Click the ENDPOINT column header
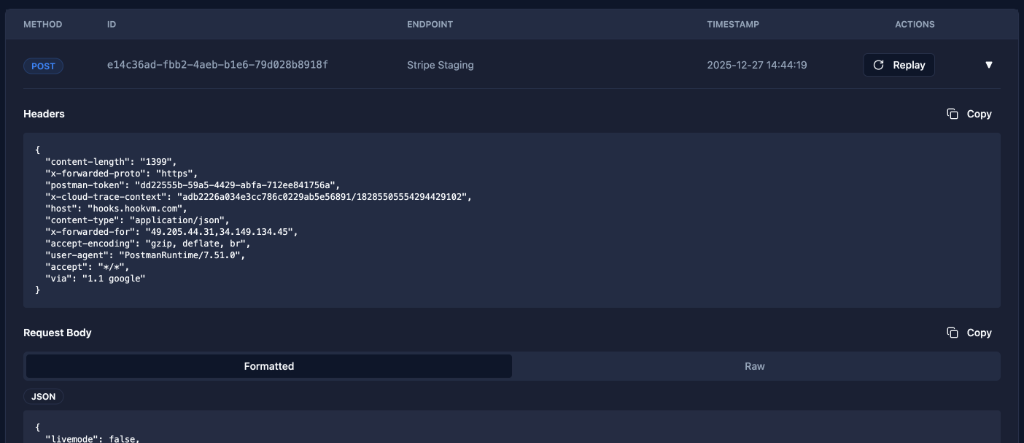This screenshot has width=1024, height=443. [432, 22]
